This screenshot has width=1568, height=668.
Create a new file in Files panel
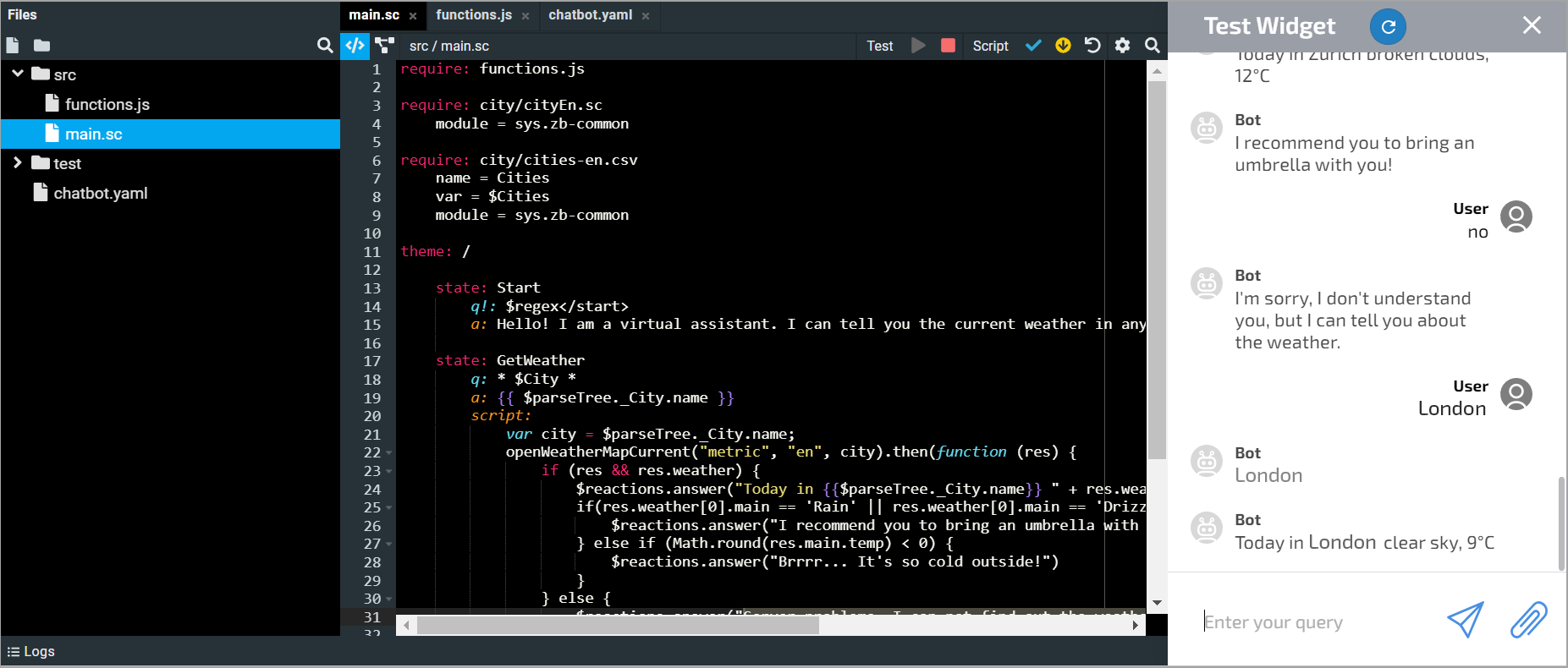click(13, 46)
